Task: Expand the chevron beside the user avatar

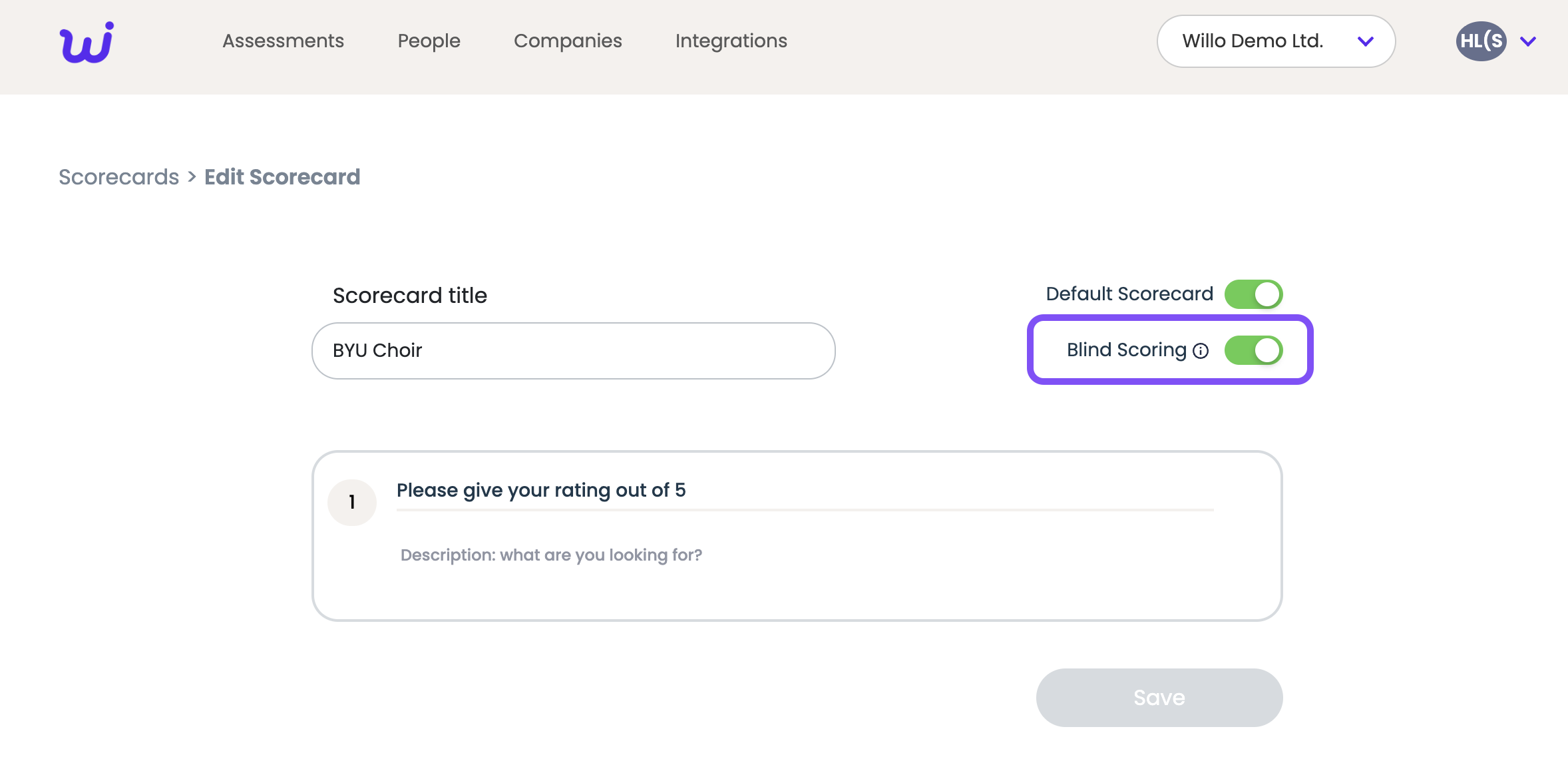Action: click(1528, 41)
